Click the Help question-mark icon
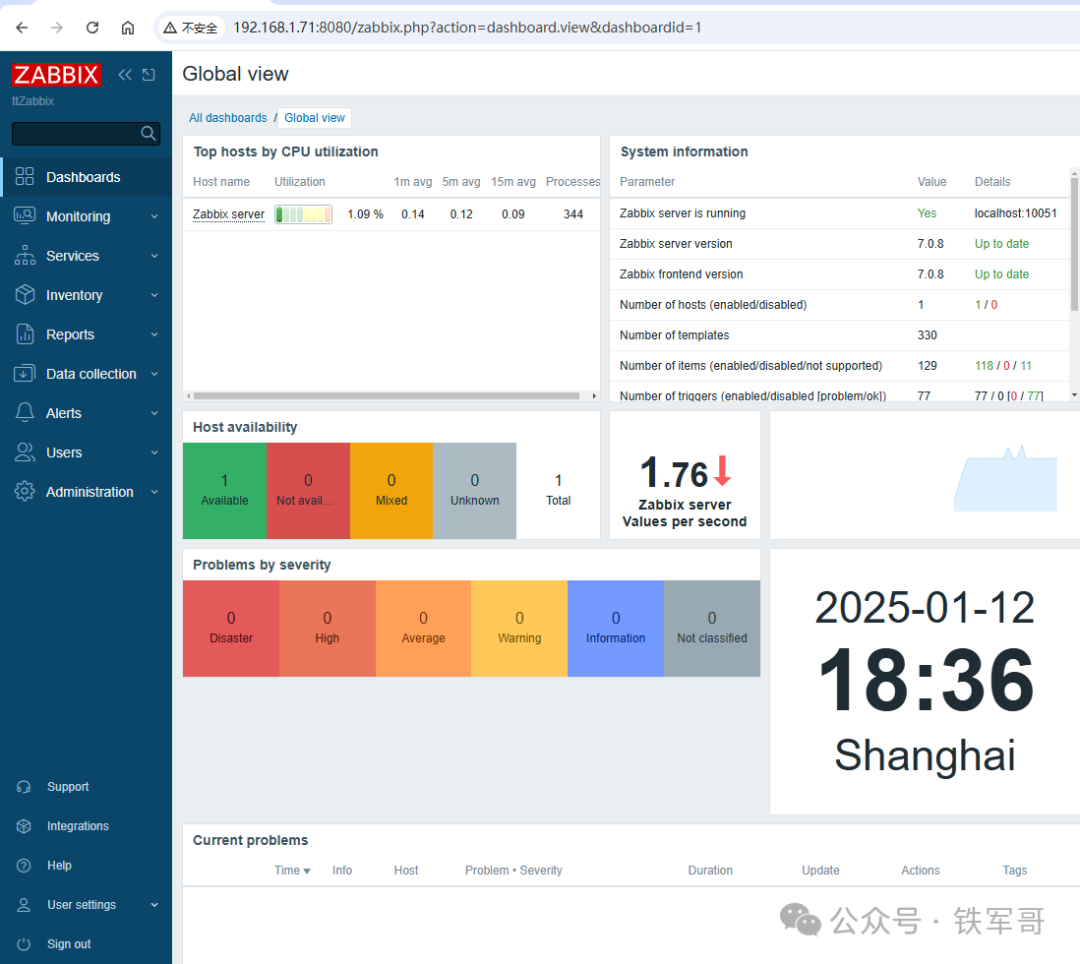Viewport: 1080px width, 964px height. click(24, 865)
